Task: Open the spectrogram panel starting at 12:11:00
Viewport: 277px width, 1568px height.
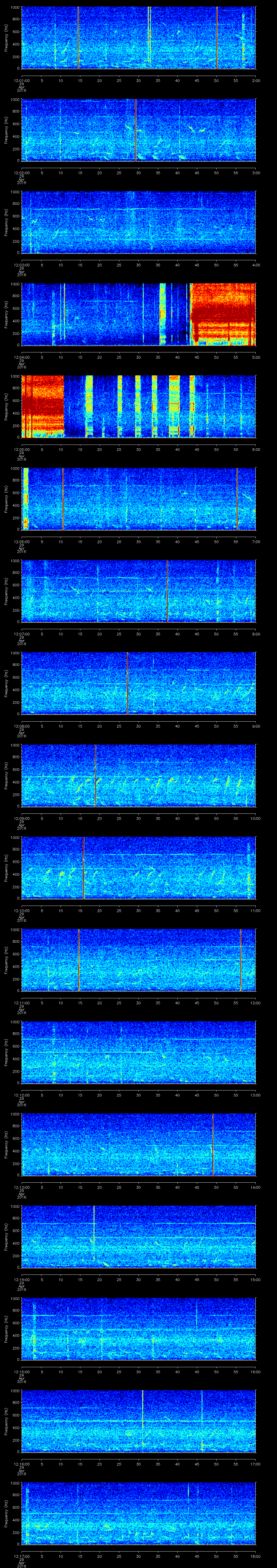Action: pos(139,960)
